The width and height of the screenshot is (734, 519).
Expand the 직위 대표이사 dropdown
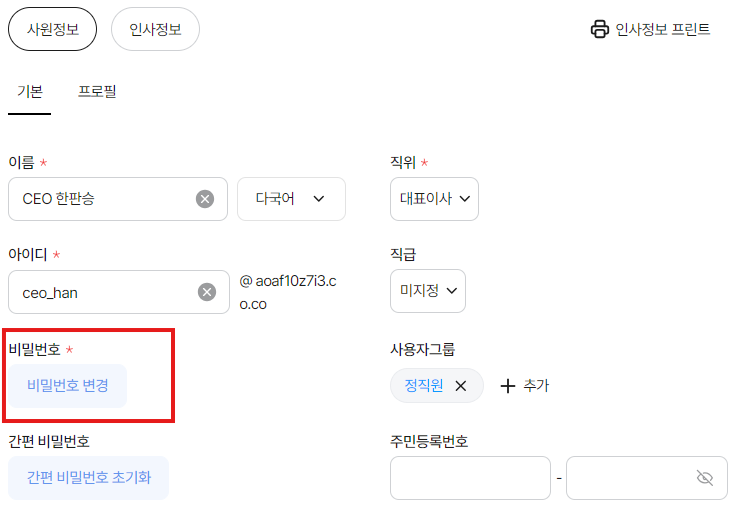pyautogui.click(x=434, y=199)
